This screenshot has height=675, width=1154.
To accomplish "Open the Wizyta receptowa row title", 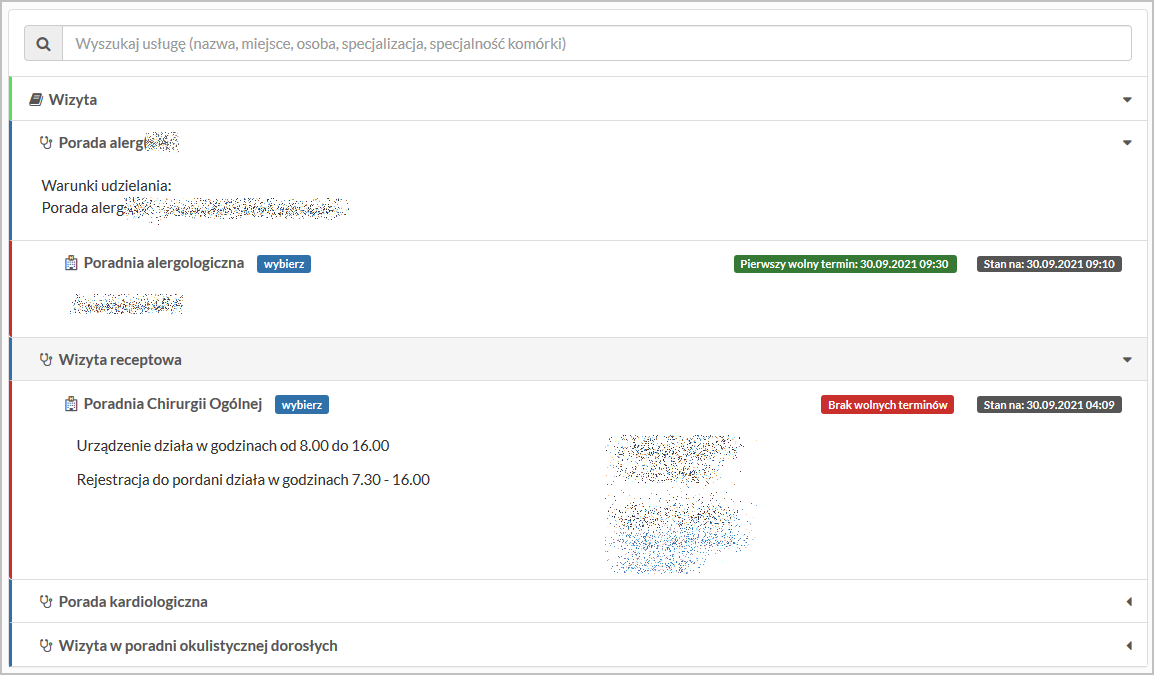I will [x=120, y=360].
